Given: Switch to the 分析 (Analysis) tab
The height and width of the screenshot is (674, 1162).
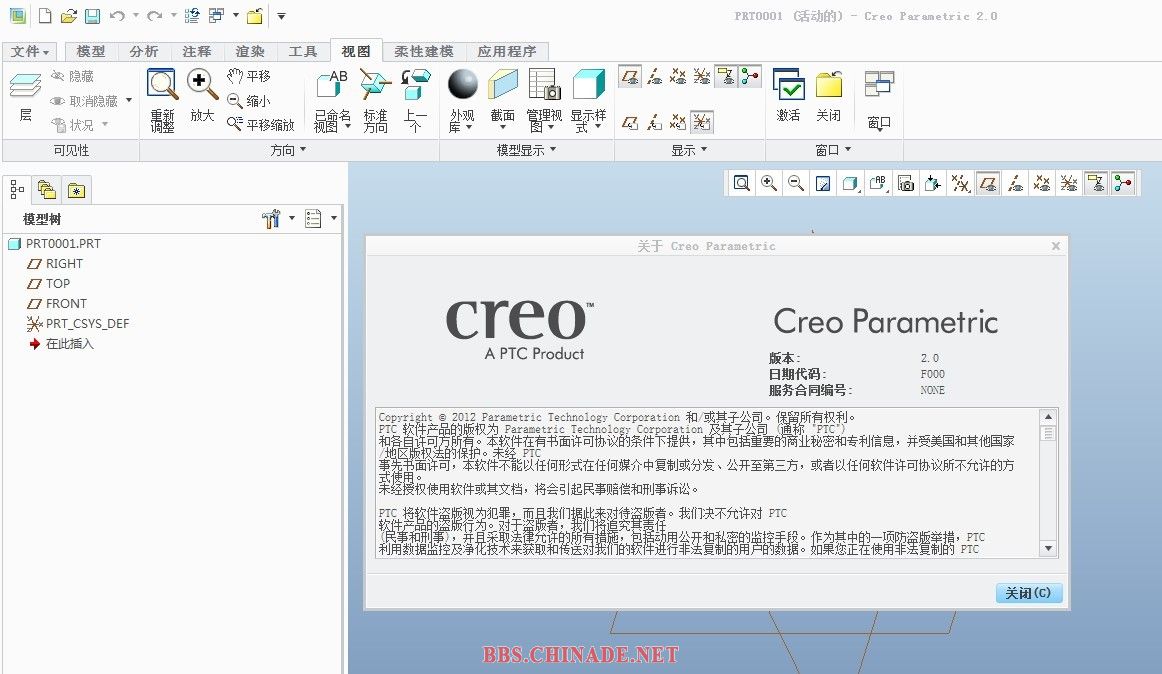Looking at the screenshot, I should [x=144, y=51].
